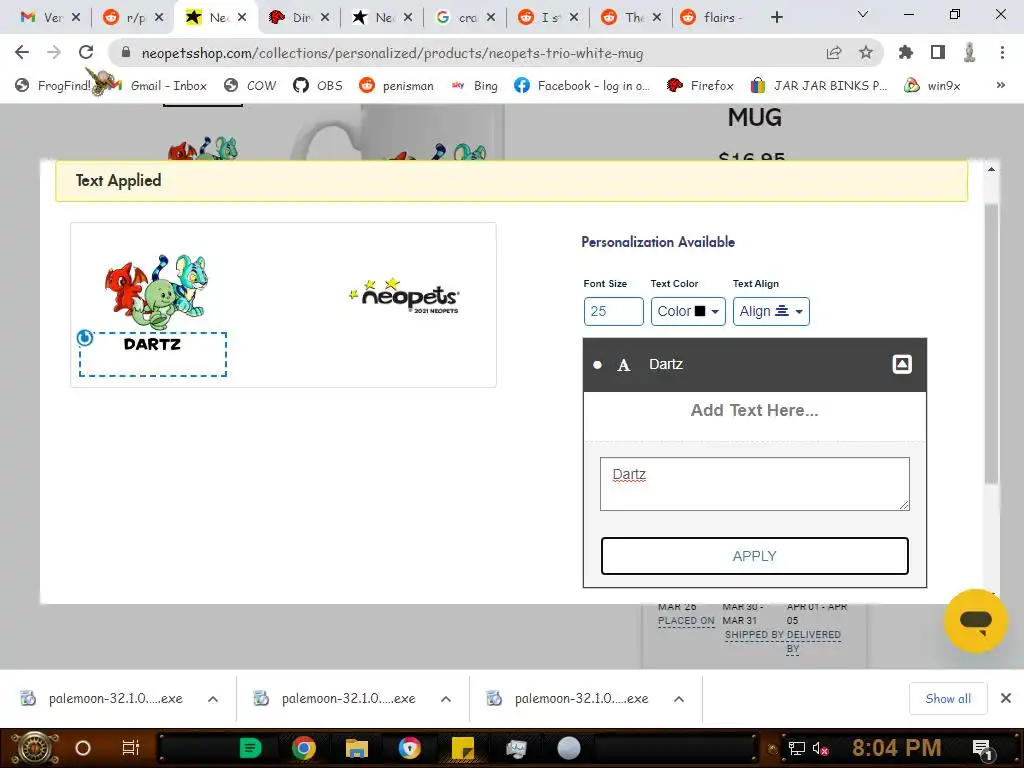
Task: Open the green notes app on taskbar
Action: click(x=250, y=748)
